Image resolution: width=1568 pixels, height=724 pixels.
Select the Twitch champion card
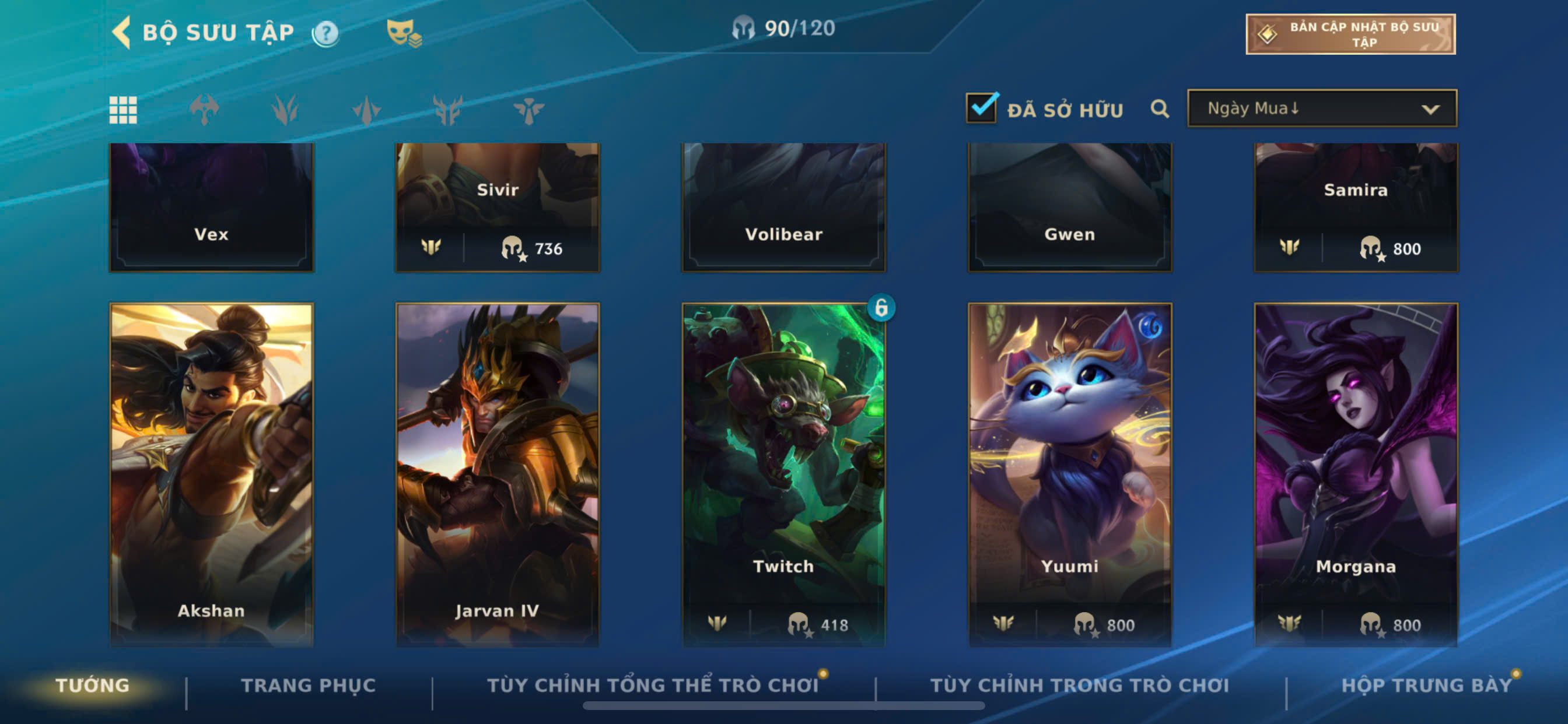click(783, 475)
